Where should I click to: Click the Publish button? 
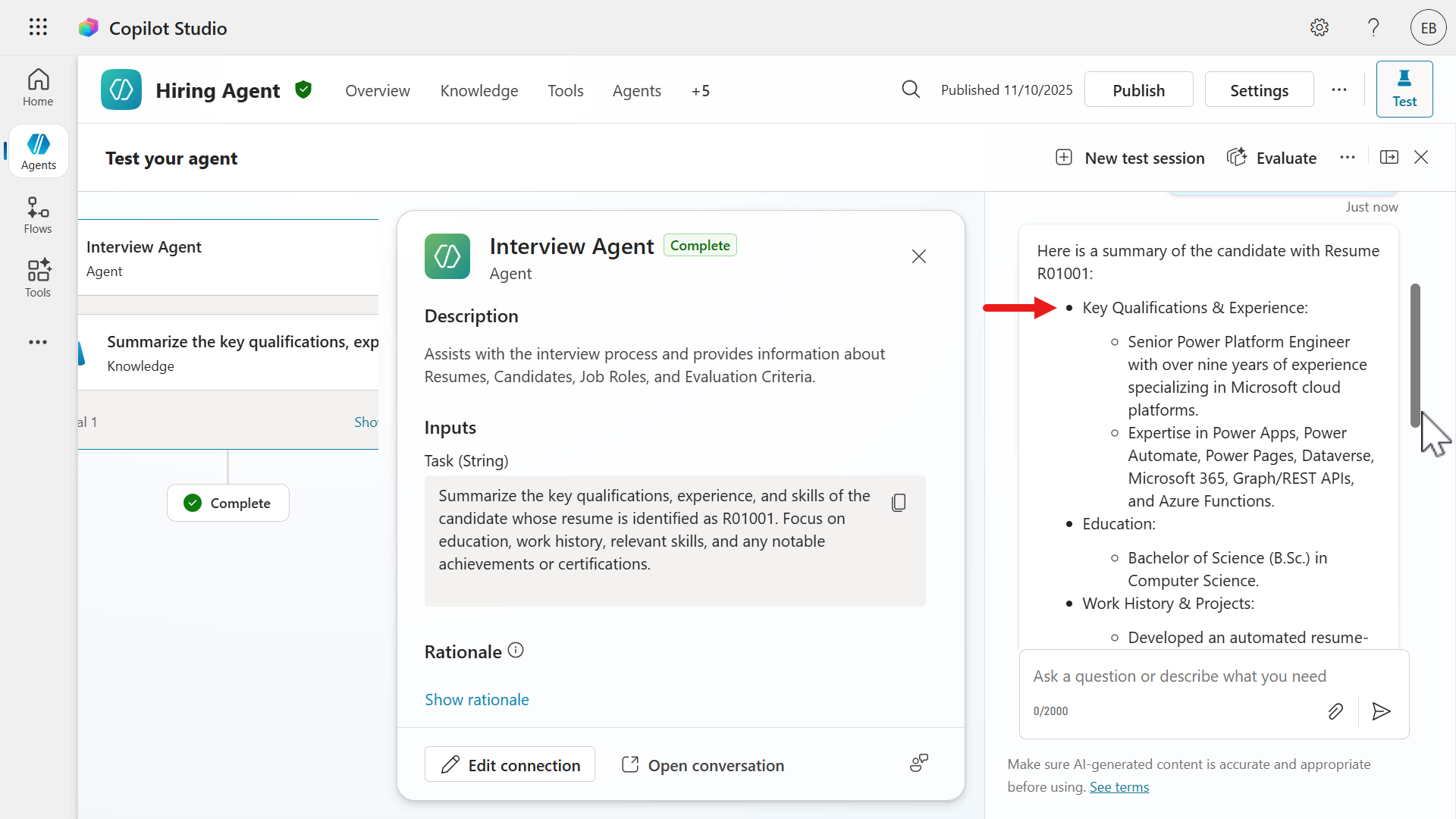point(1138,90)
